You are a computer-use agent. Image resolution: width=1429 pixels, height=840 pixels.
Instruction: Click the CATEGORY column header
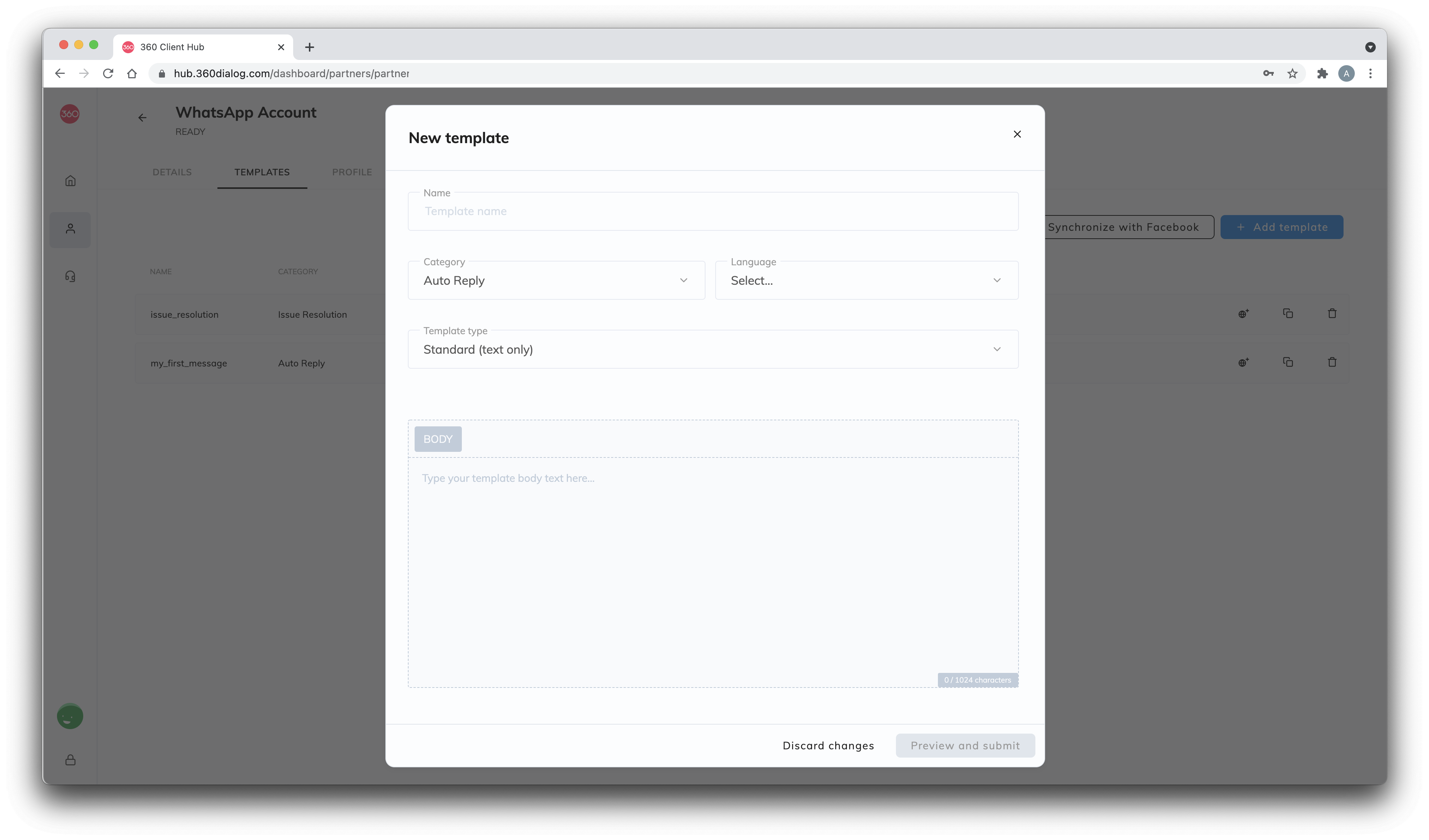298,272
